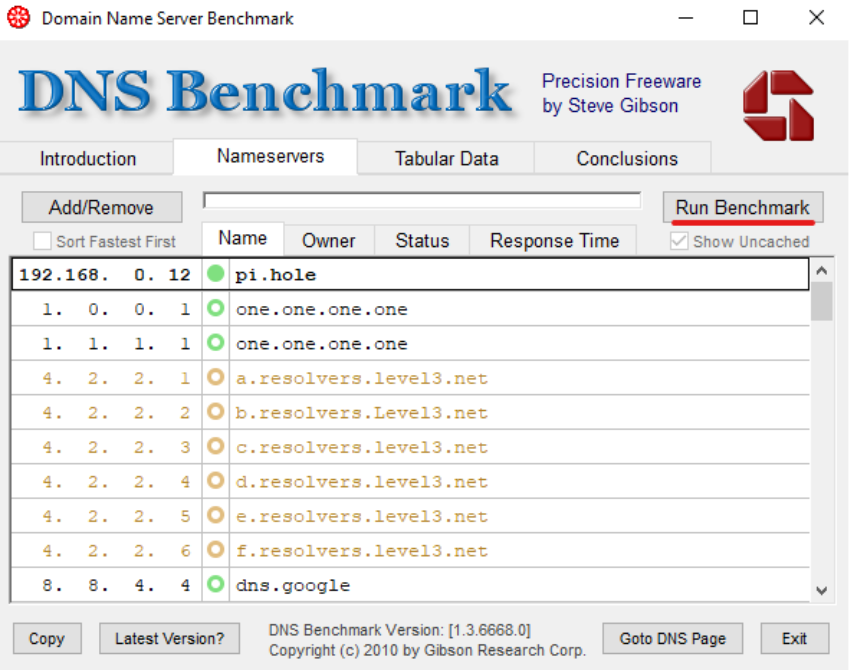This screenshot has height=670, width=849.
Task: Click the benchmark progress bar
Action: point(422,200)
